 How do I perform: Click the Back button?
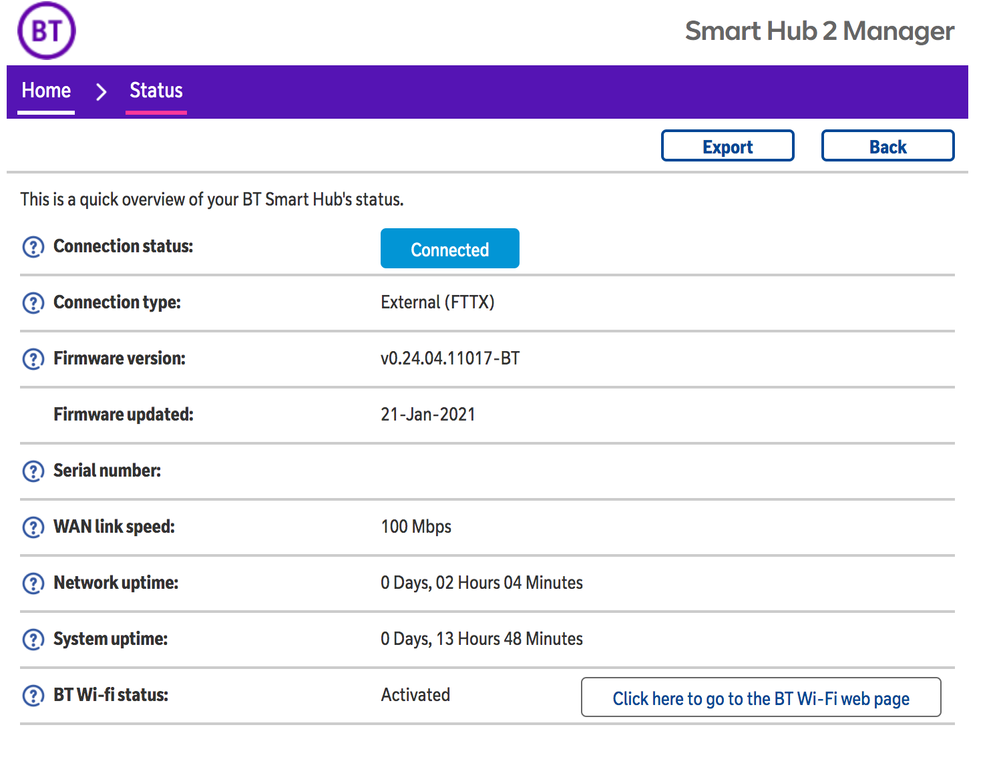tap(887, 146)
